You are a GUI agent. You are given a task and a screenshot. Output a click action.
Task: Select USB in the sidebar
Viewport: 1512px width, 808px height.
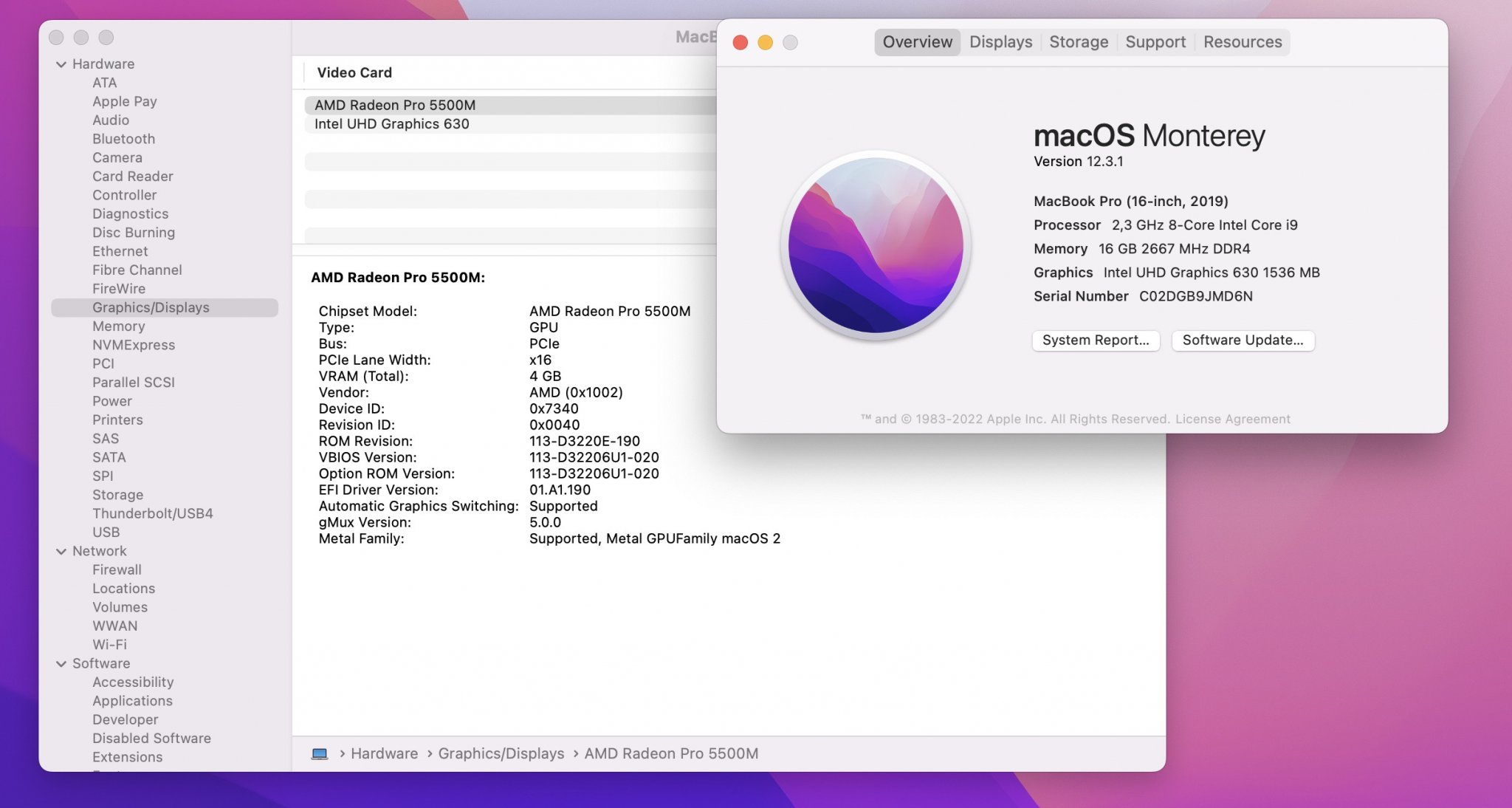pyautogui.click(x=106, y=533)
